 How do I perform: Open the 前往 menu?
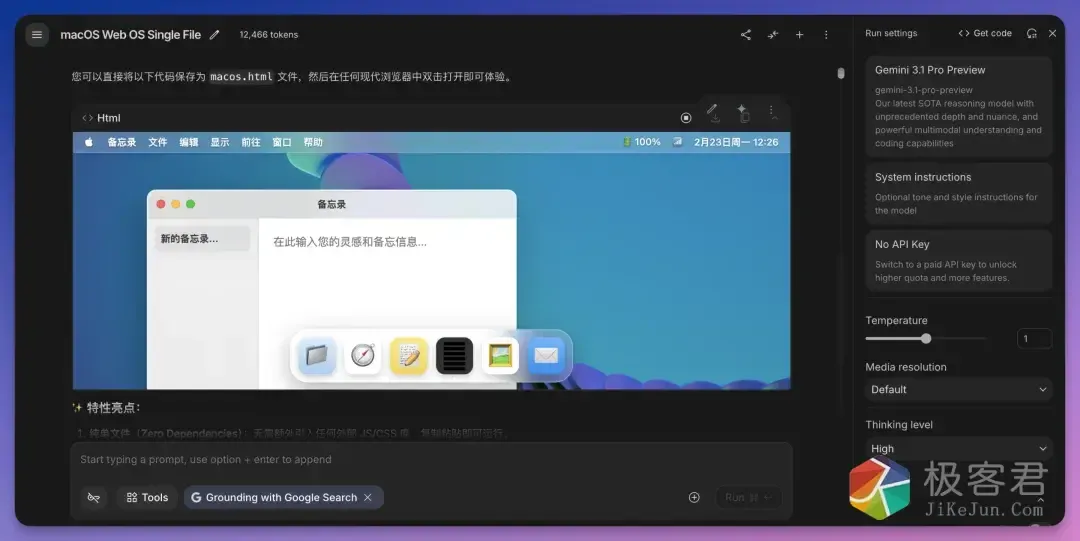click(x=251, y=142)
